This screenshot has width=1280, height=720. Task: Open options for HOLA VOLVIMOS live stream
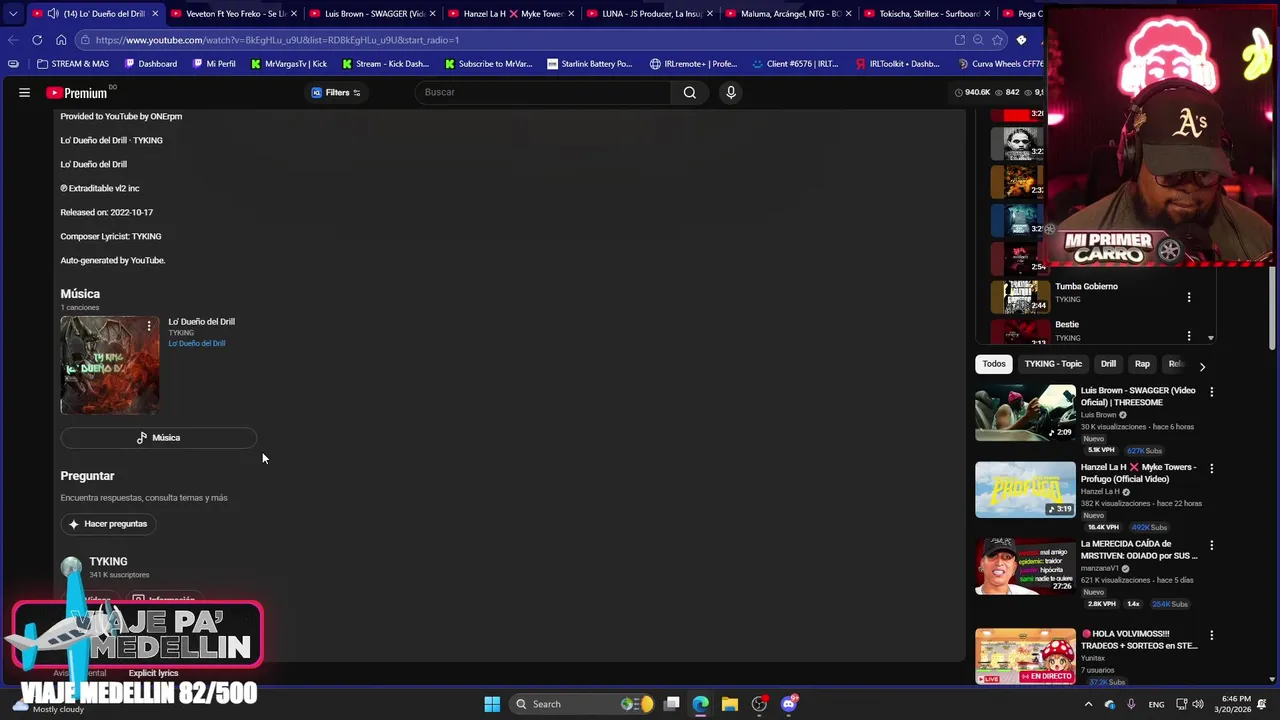pyautogui.click(x=1211, y=635)
